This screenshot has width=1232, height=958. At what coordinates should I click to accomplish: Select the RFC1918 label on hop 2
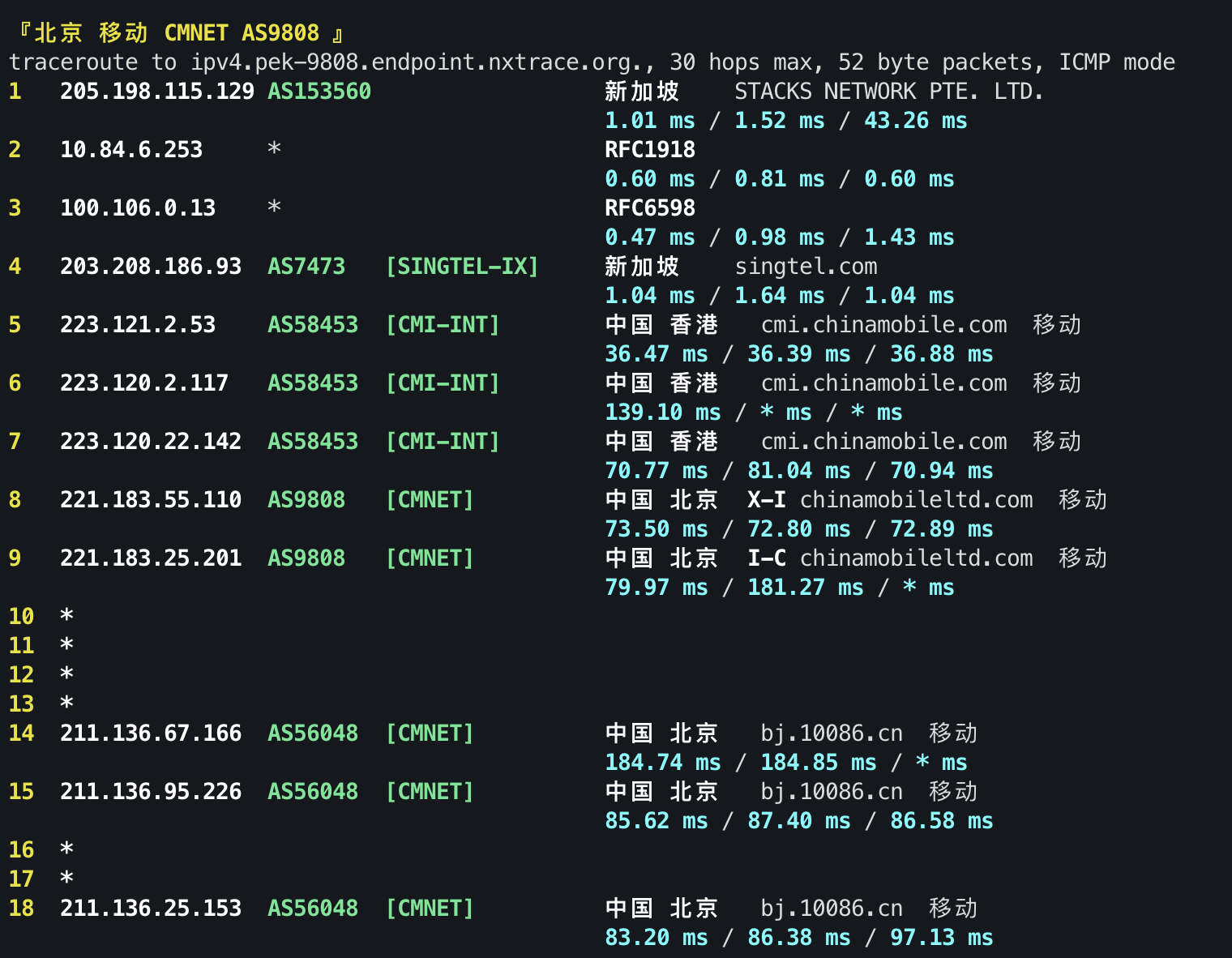coord(649,149)
